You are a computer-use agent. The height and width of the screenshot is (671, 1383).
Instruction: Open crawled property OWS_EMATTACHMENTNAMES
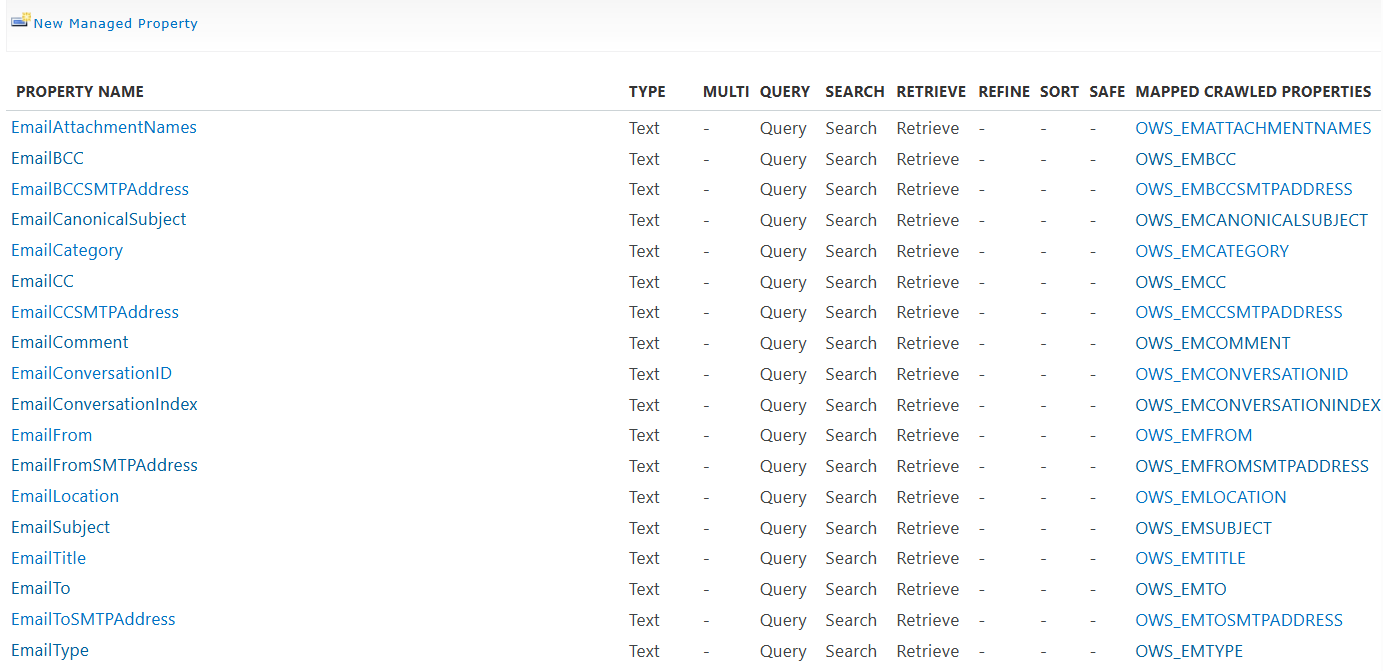point(1253,128)
